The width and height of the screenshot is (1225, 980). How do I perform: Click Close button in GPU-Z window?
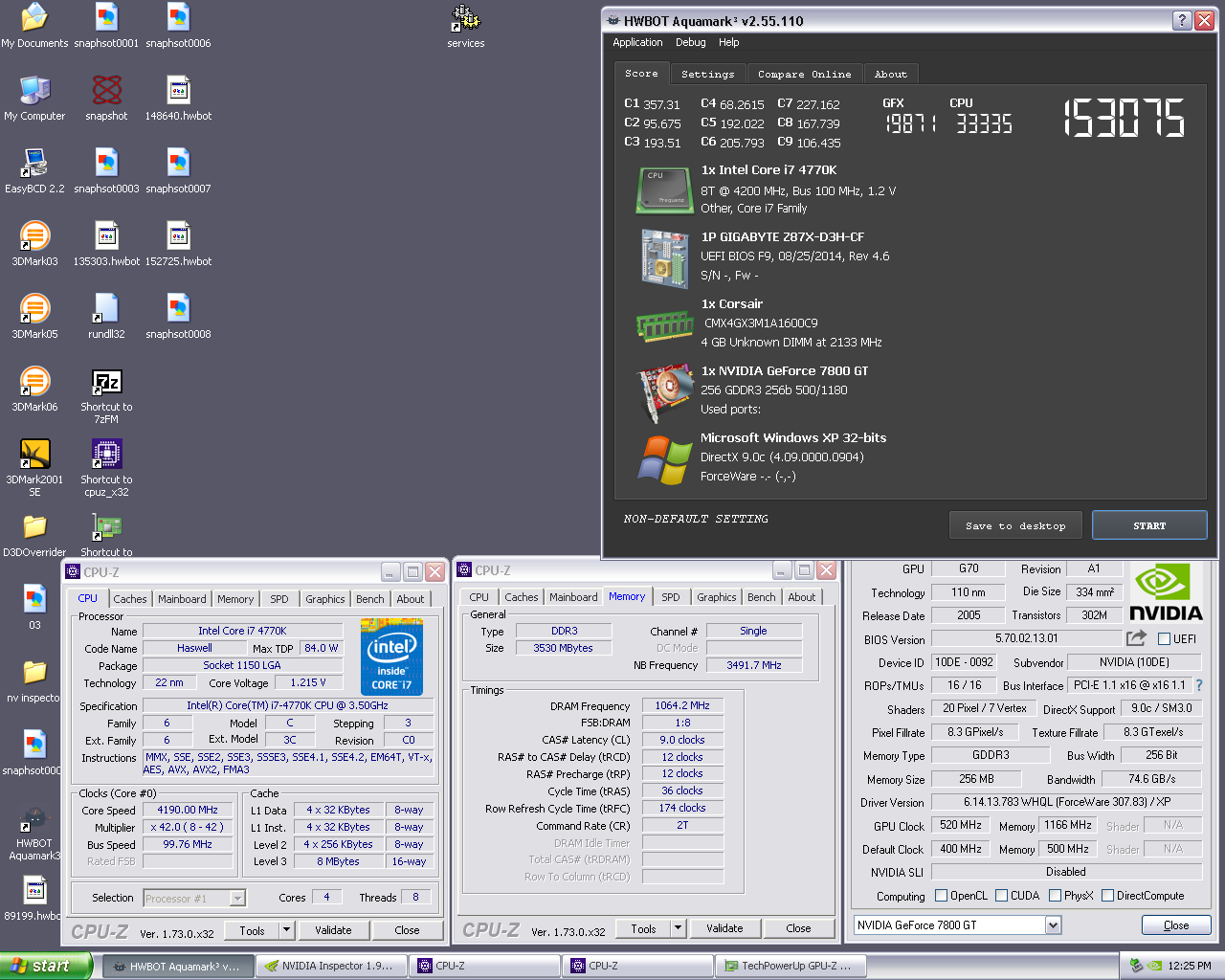coord(1176,925)
